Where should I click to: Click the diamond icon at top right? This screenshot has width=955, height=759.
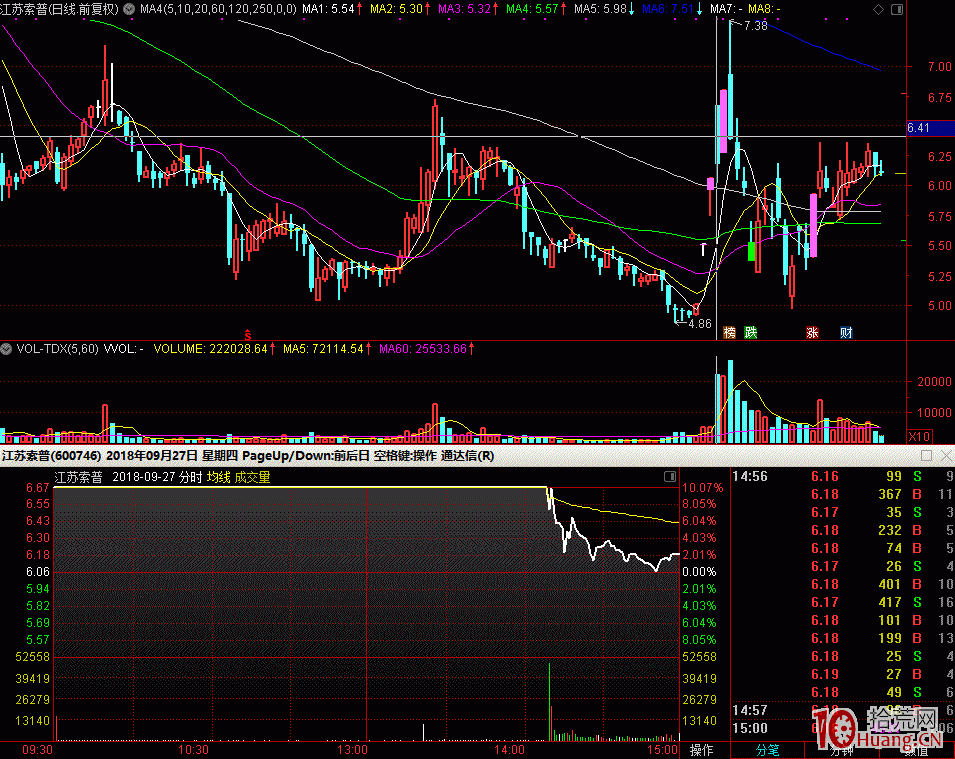coord(878,8)
